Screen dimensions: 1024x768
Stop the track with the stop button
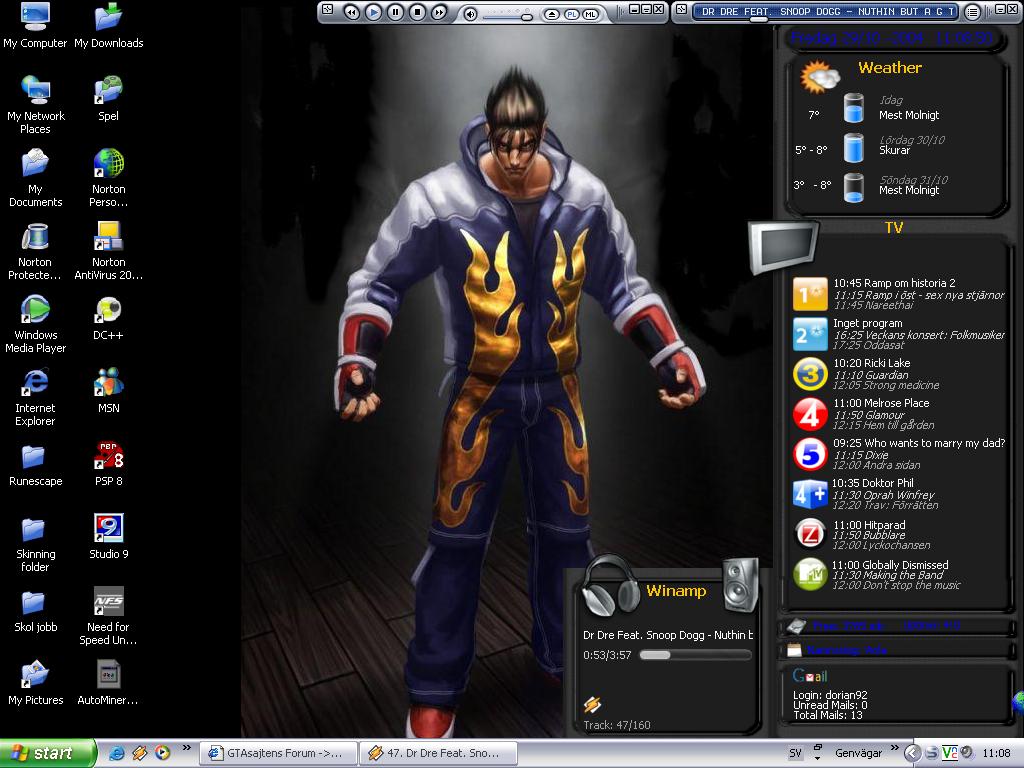417,12
